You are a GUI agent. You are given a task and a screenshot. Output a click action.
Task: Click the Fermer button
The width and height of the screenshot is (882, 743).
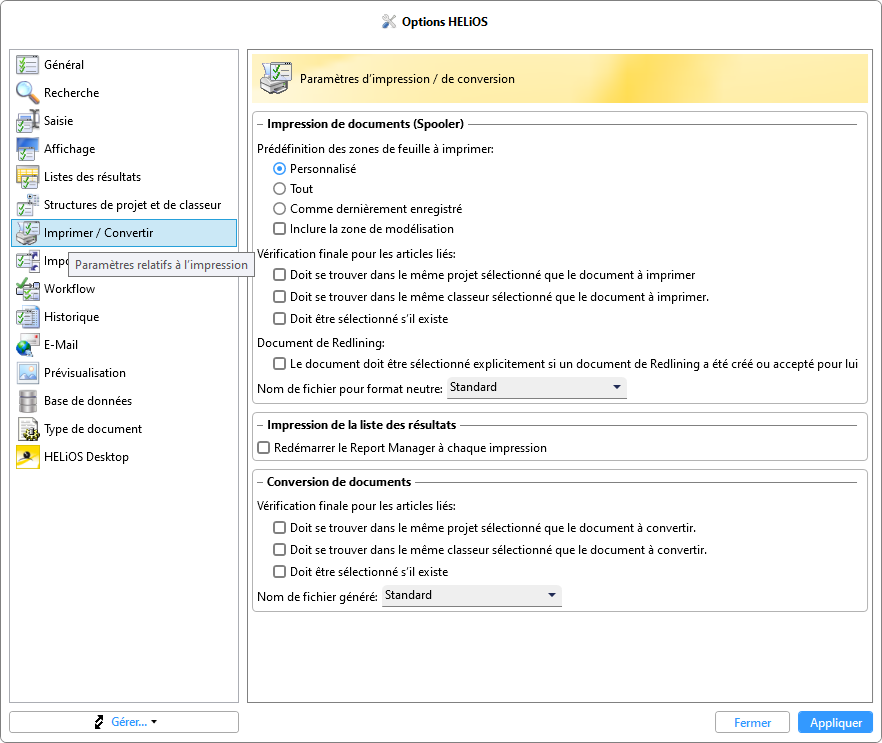(x=752, y=722)
